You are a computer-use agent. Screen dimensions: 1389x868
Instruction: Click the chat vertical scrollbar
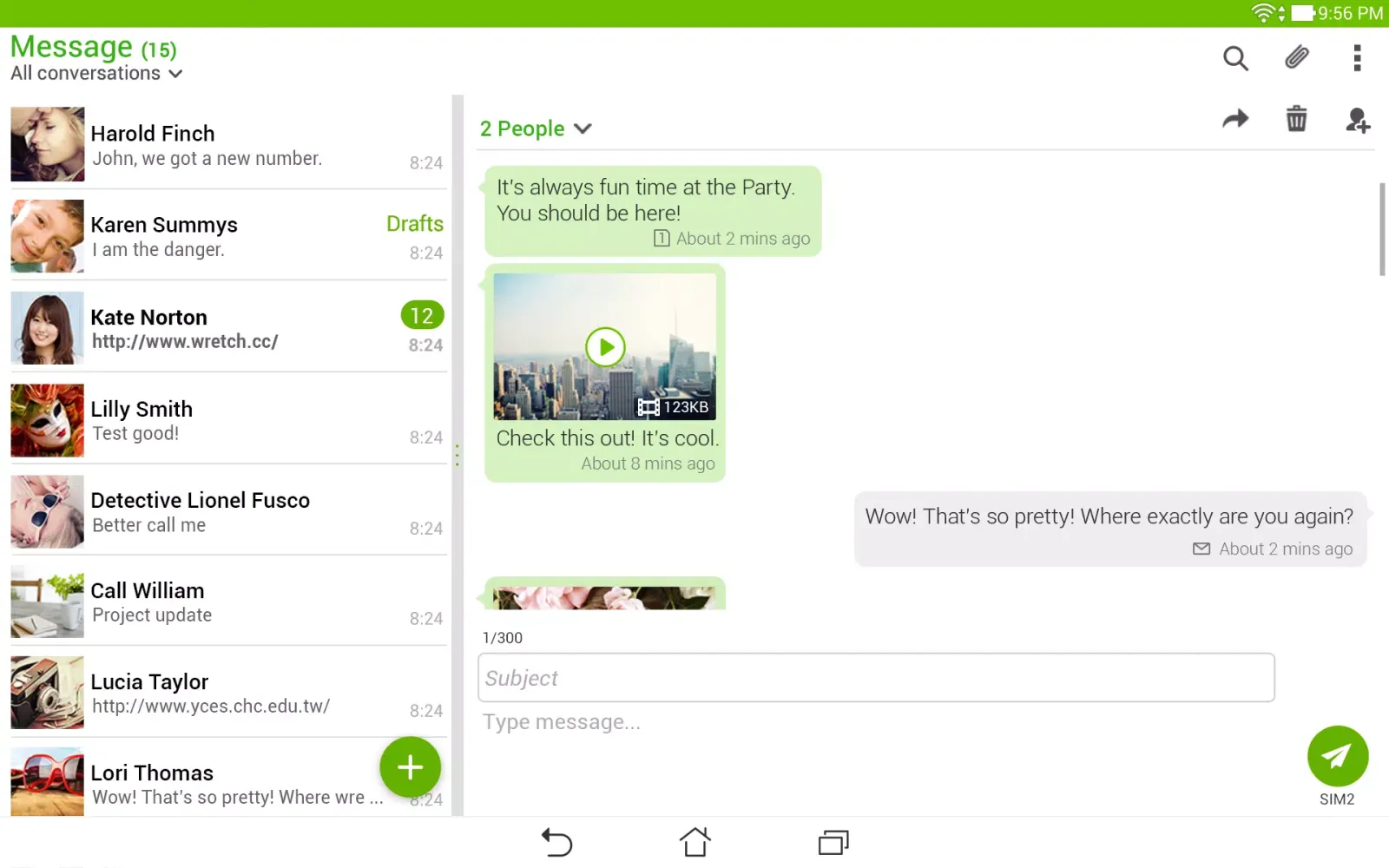[x=1382, y=229]
